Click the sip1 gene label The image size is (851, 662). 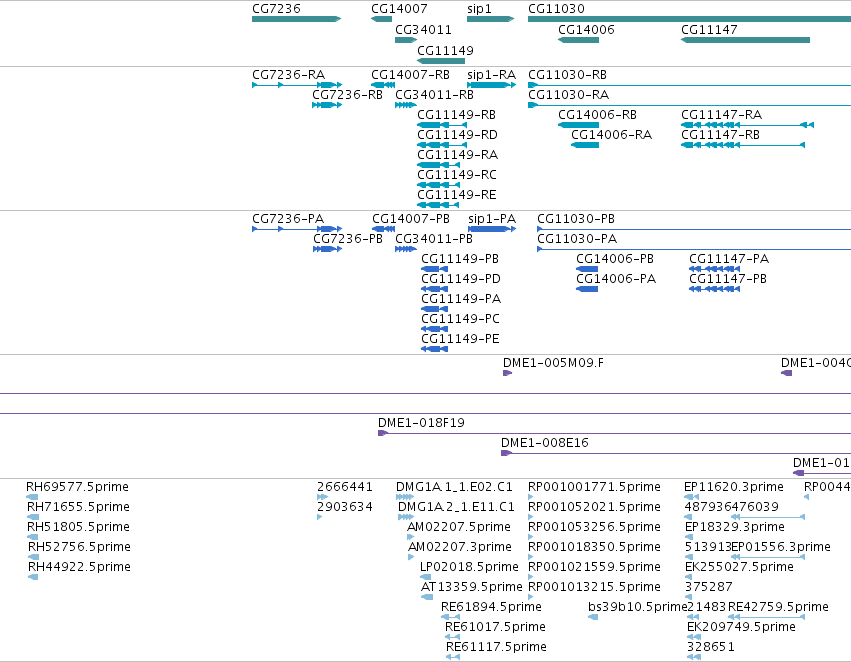(x=479, y=9)
